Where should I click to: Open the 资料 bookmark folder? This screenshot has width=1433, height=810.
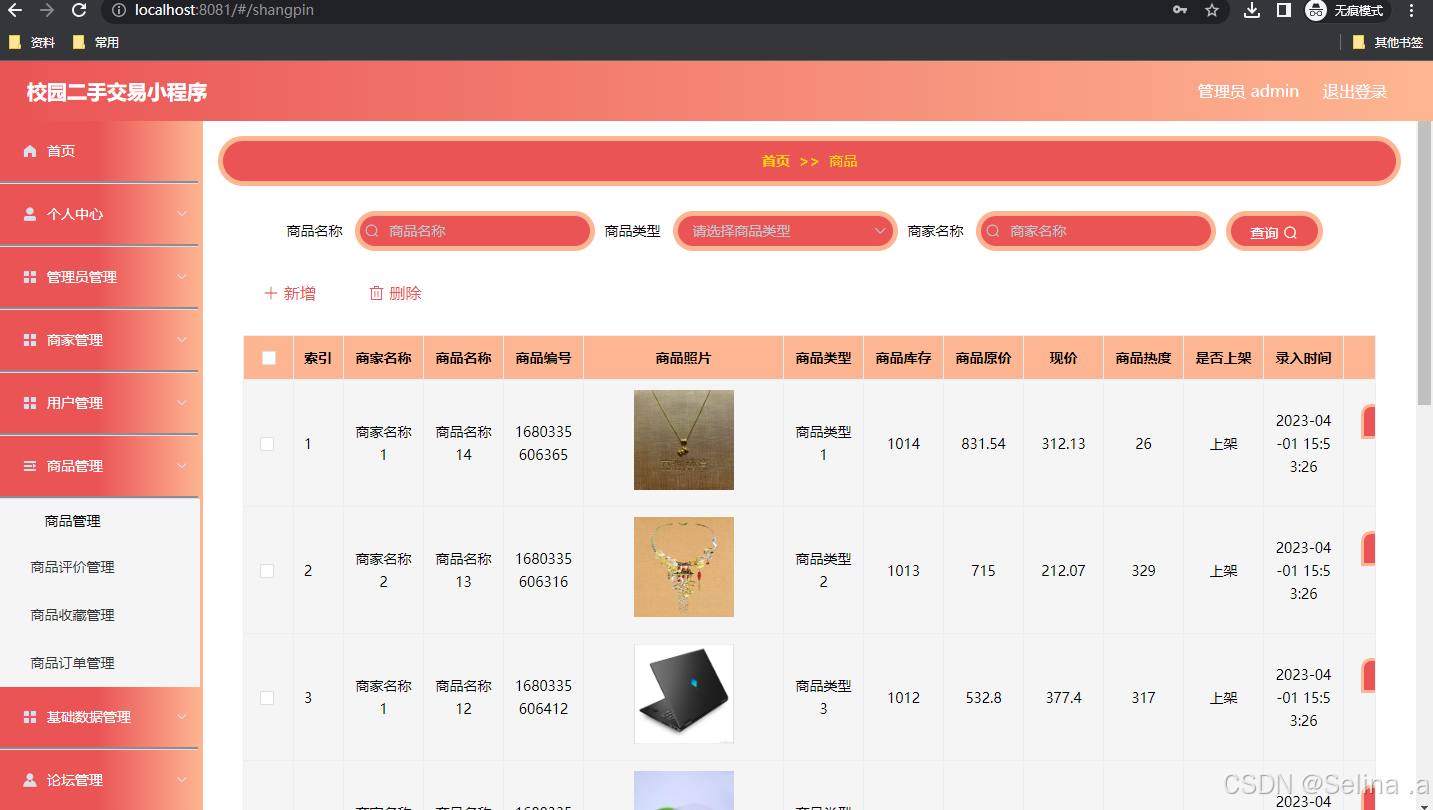click(32, 42)
